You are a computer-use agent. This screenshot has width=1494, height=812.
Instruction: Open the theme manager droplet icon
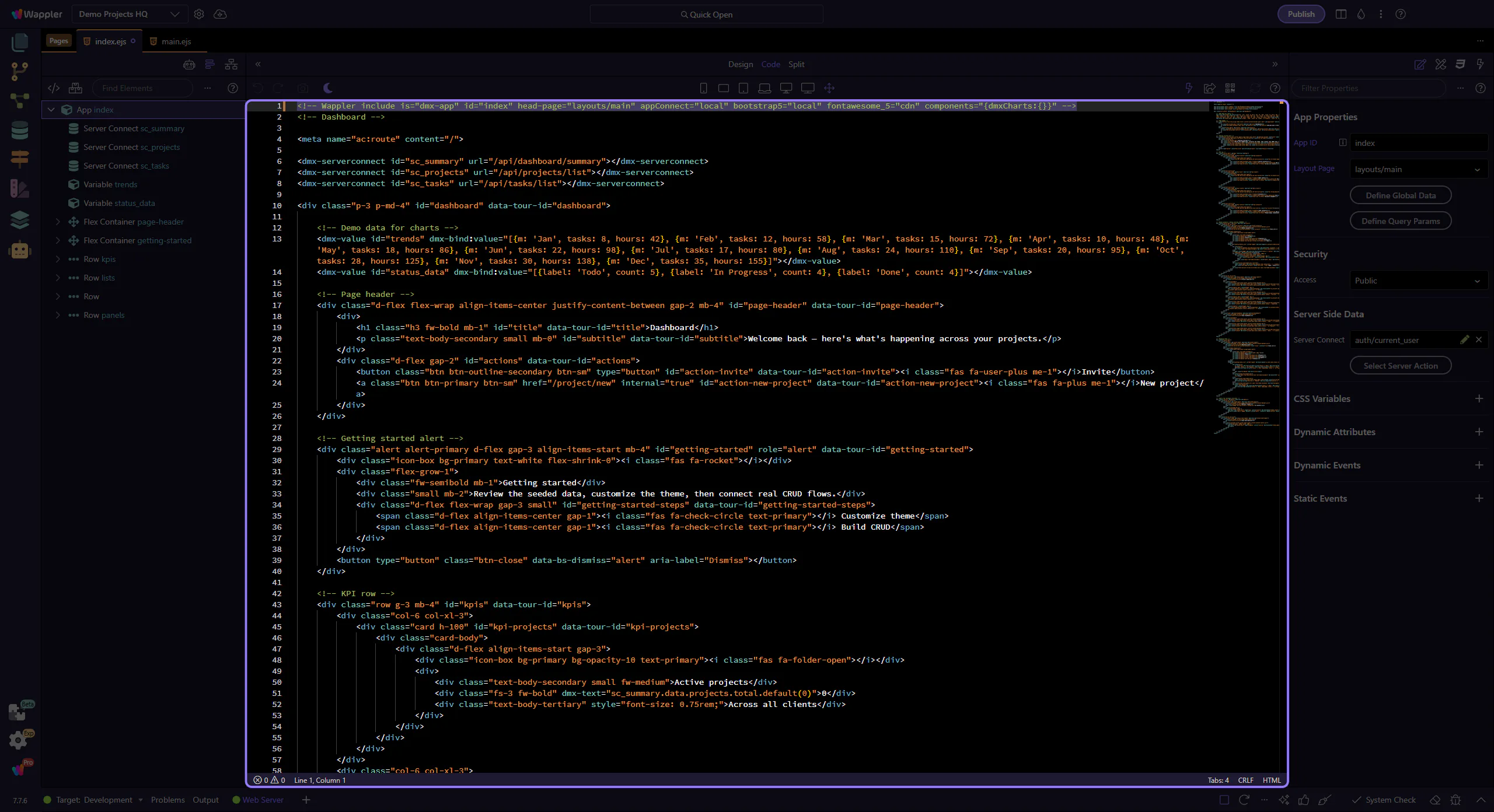(1361, 14)
